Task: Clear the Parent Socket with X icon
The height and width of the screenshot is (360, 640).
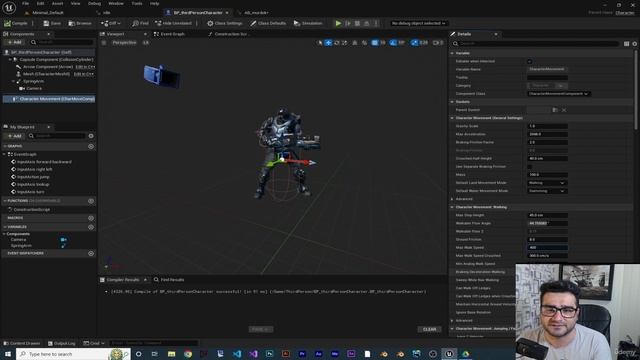Action: pyautogui.click(x=564, y=110)
